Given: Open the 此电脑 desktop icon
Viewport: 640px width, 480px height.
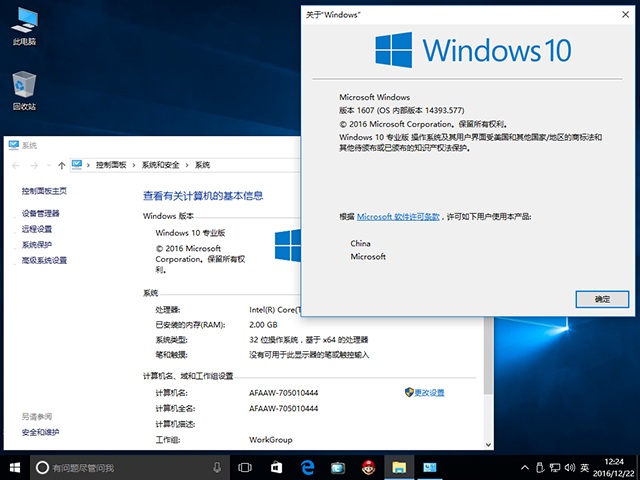Looking at the screenshot, I should (x=24, y=24).
